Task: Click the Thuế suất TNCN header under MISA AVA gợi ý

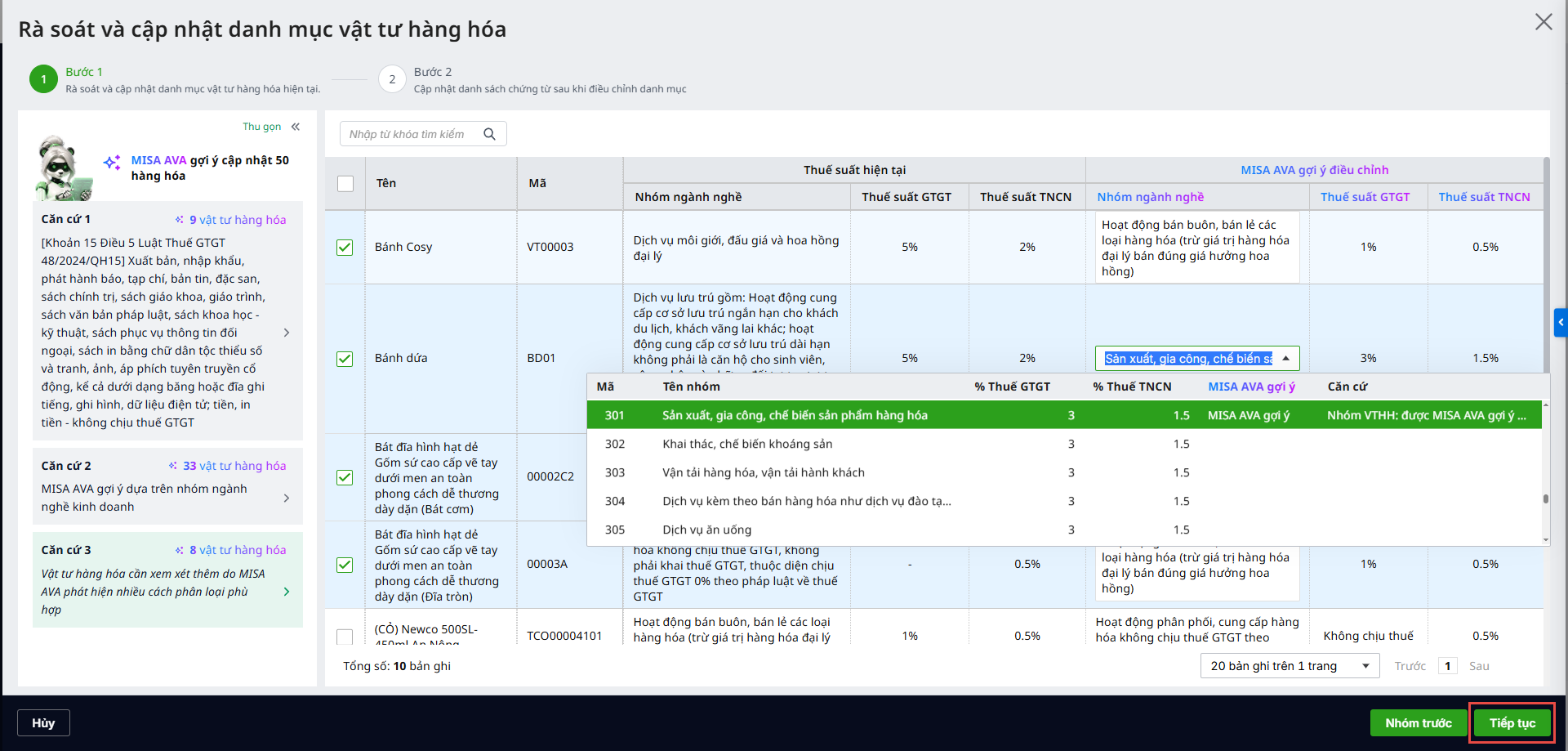Action: coord(1484,197)
